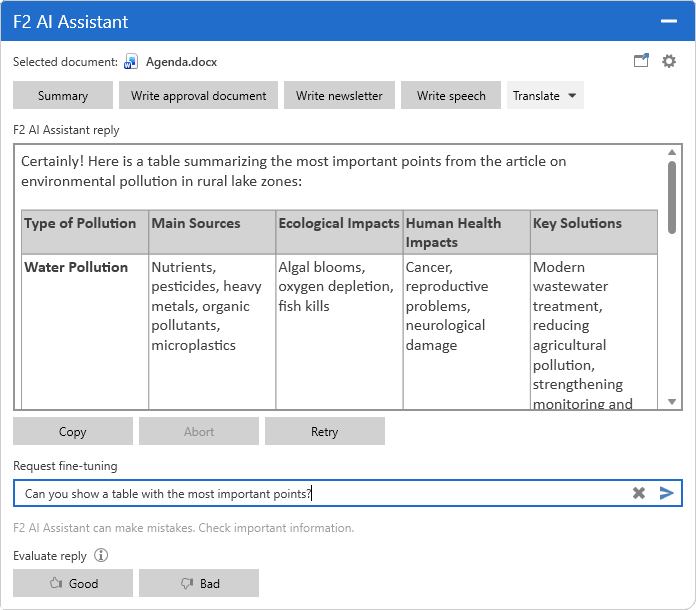Click Write approval document
This screenshot has height=610, width=696.
[198, 95]
